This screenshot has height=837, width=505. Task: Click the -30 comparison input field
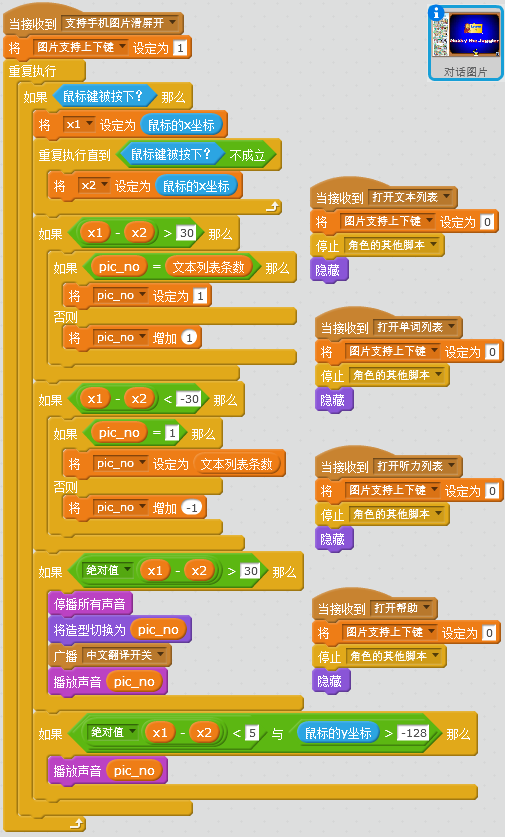189,399
